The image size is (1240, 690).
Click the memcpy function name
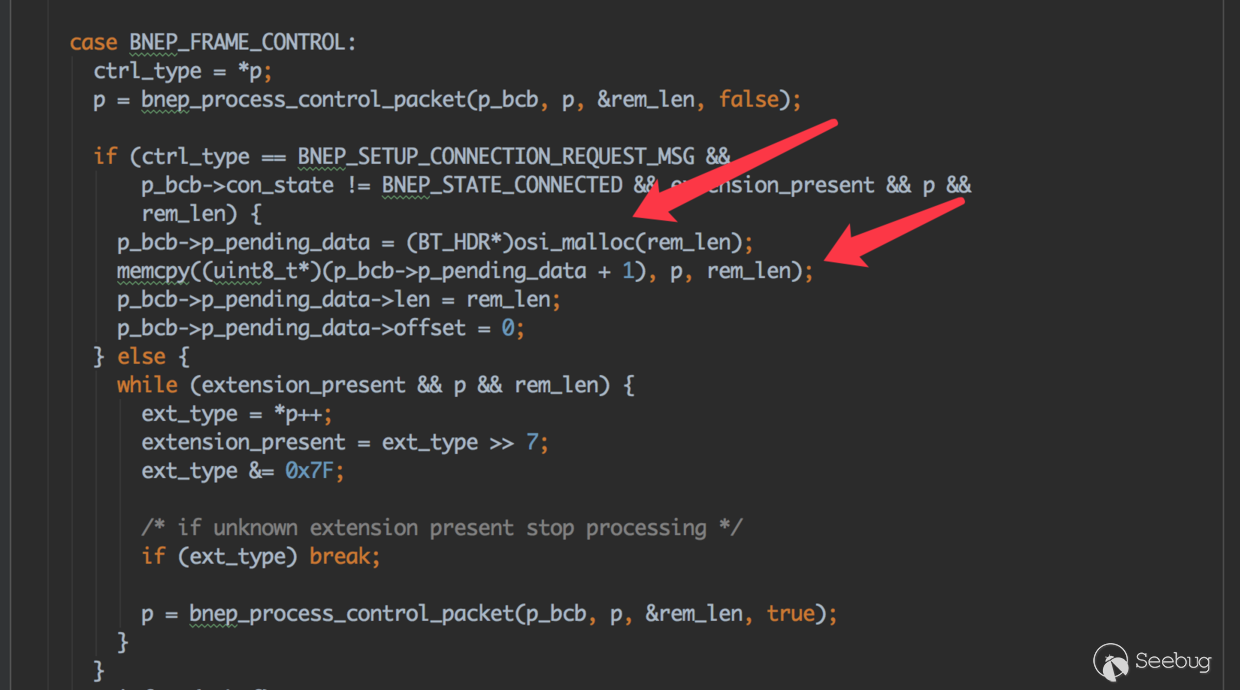147,271
